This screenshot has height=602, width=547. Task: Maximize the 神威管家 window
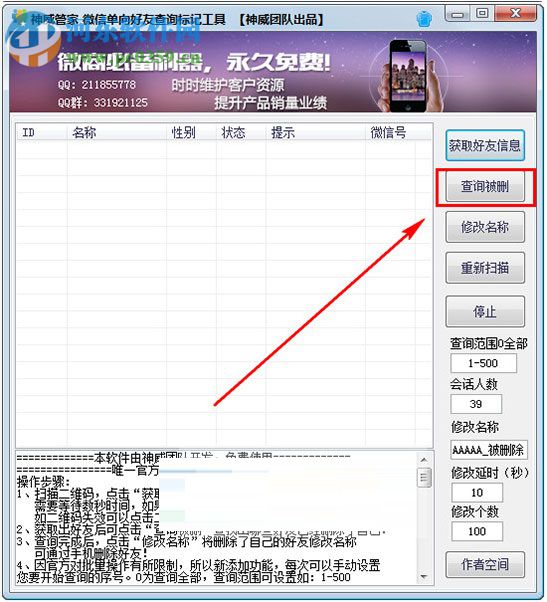click(x=482, y=14)
